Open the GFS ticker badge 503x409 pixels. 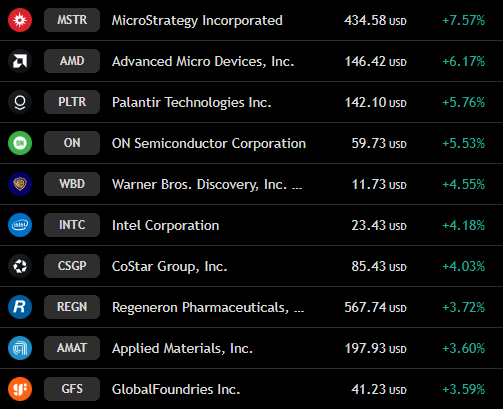(x=72, y=389)
